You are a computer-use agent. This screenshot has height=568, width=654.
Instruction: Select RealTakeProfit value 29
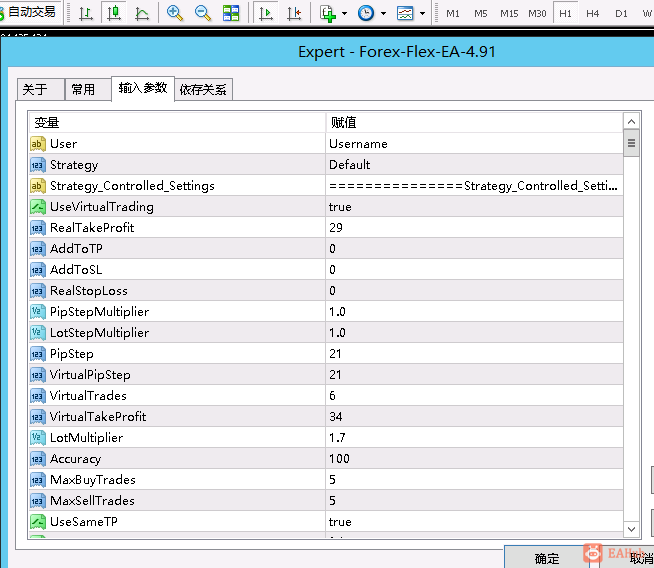(x=474, y=228)
